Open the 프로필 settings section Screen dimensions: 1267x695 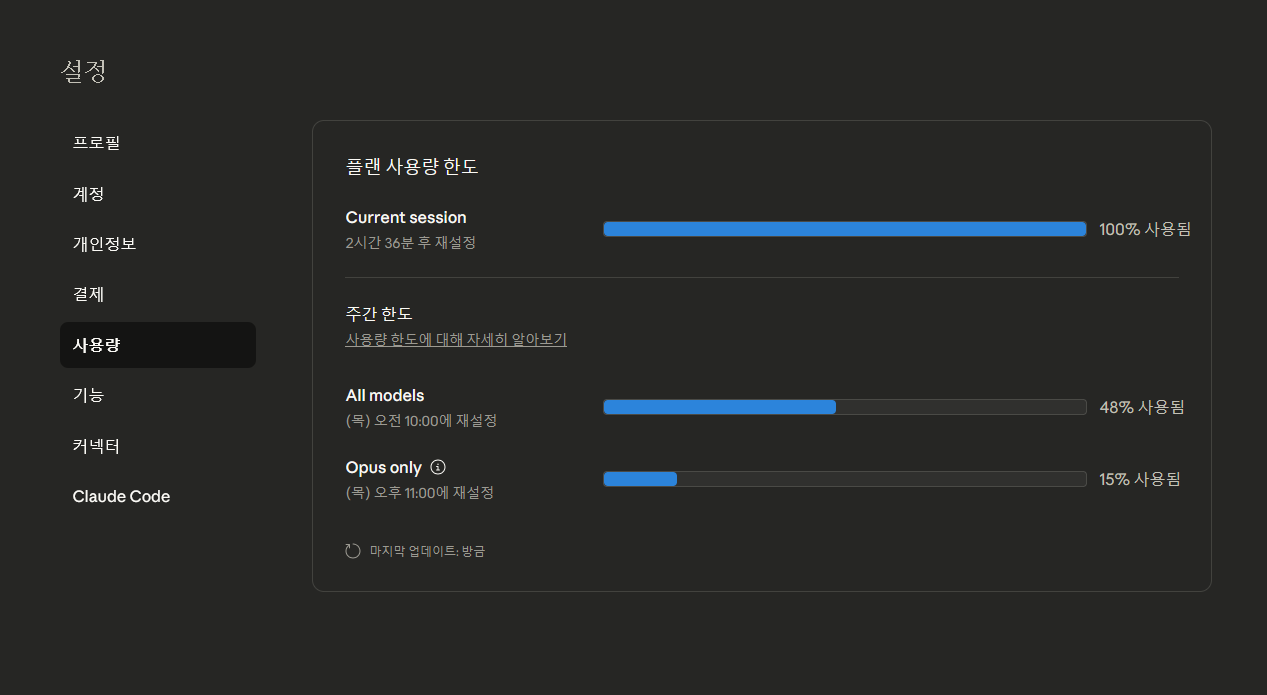tap(97, 143)
